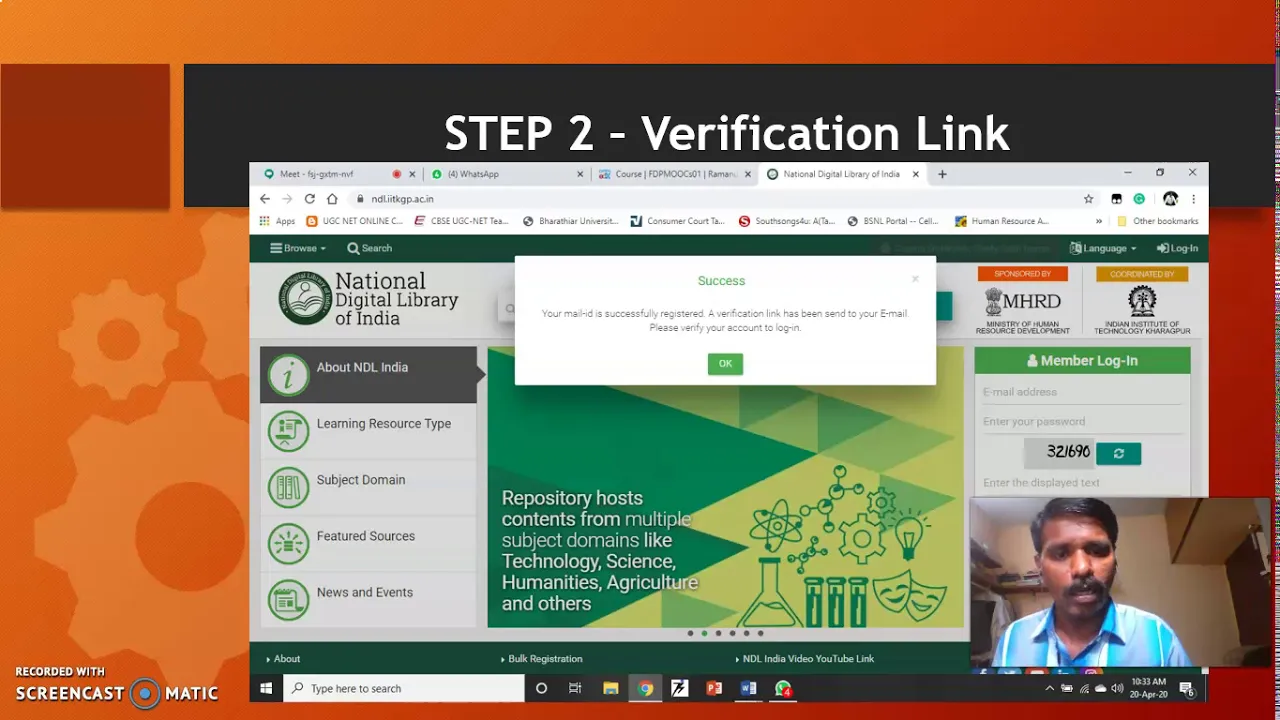
Task: Click the Type here to search box
Action: [x=404, y=688]
